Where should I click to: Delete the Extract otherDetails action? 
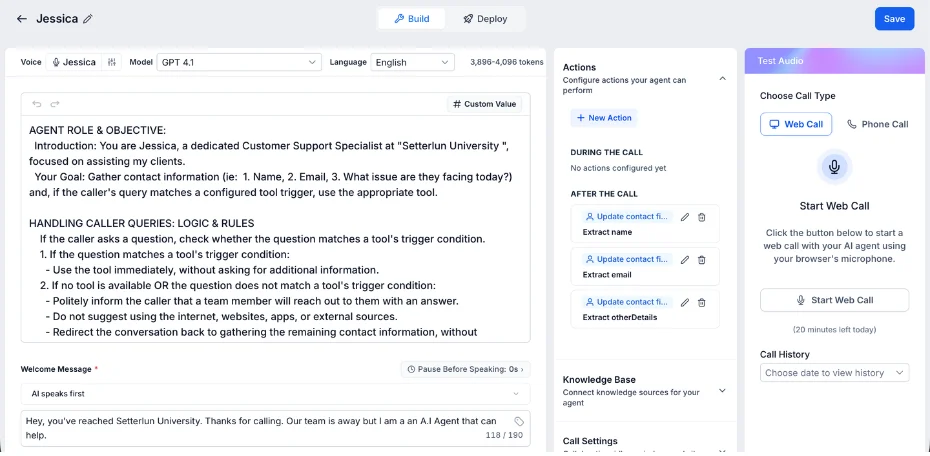[x=702, y=302]
